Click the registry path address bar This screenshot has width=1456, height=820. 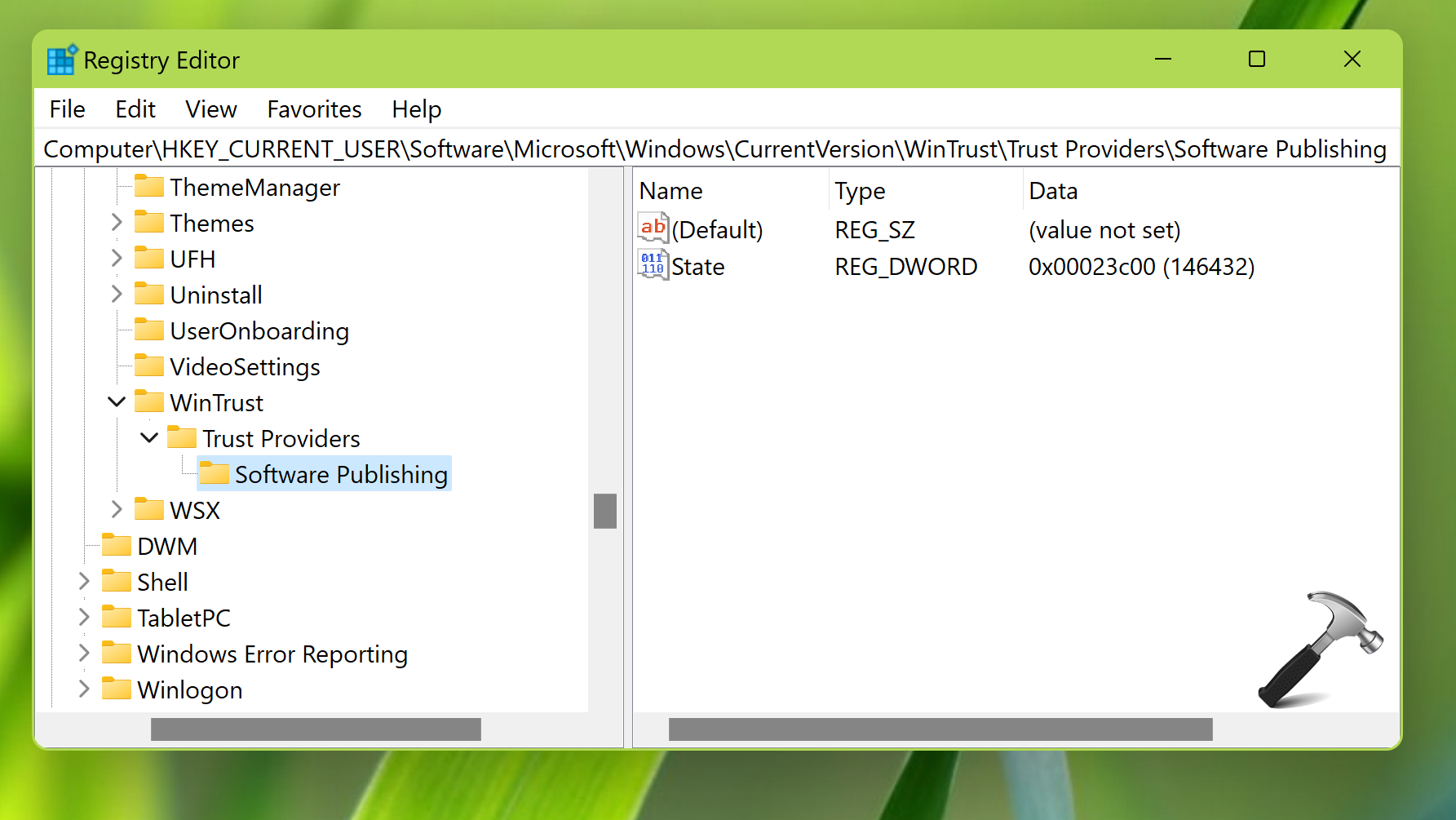715,149
